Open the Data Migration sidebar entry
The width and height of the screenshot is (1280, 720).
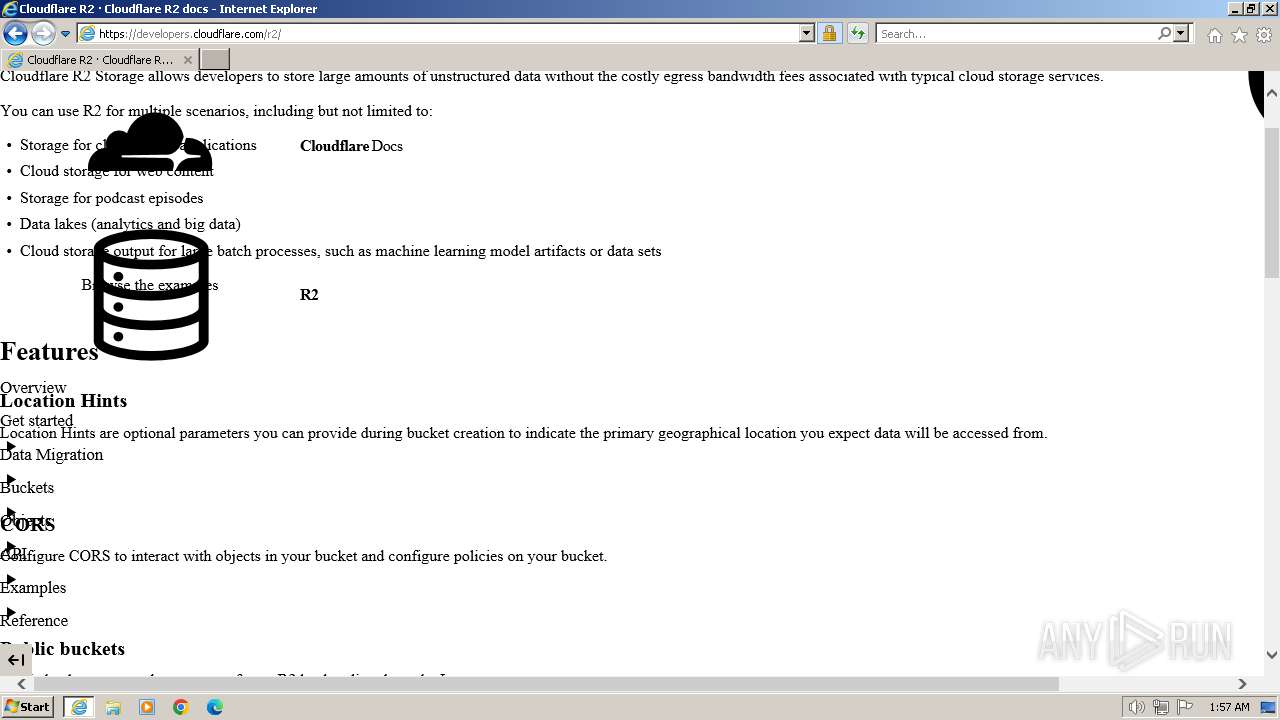[x=51, y=455]
